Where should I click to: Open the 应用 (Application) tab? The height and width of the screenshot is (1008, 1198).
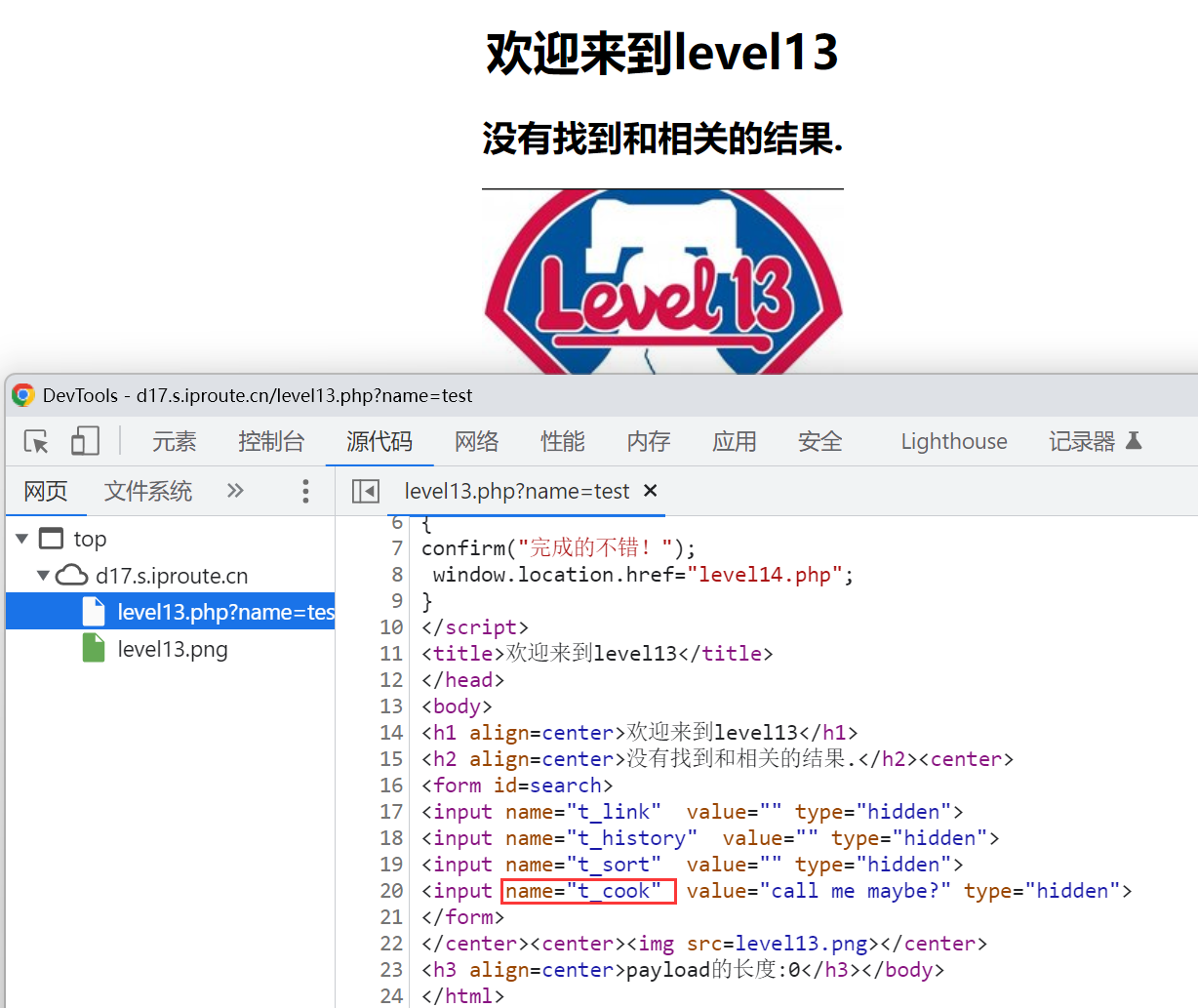[734, 442]
